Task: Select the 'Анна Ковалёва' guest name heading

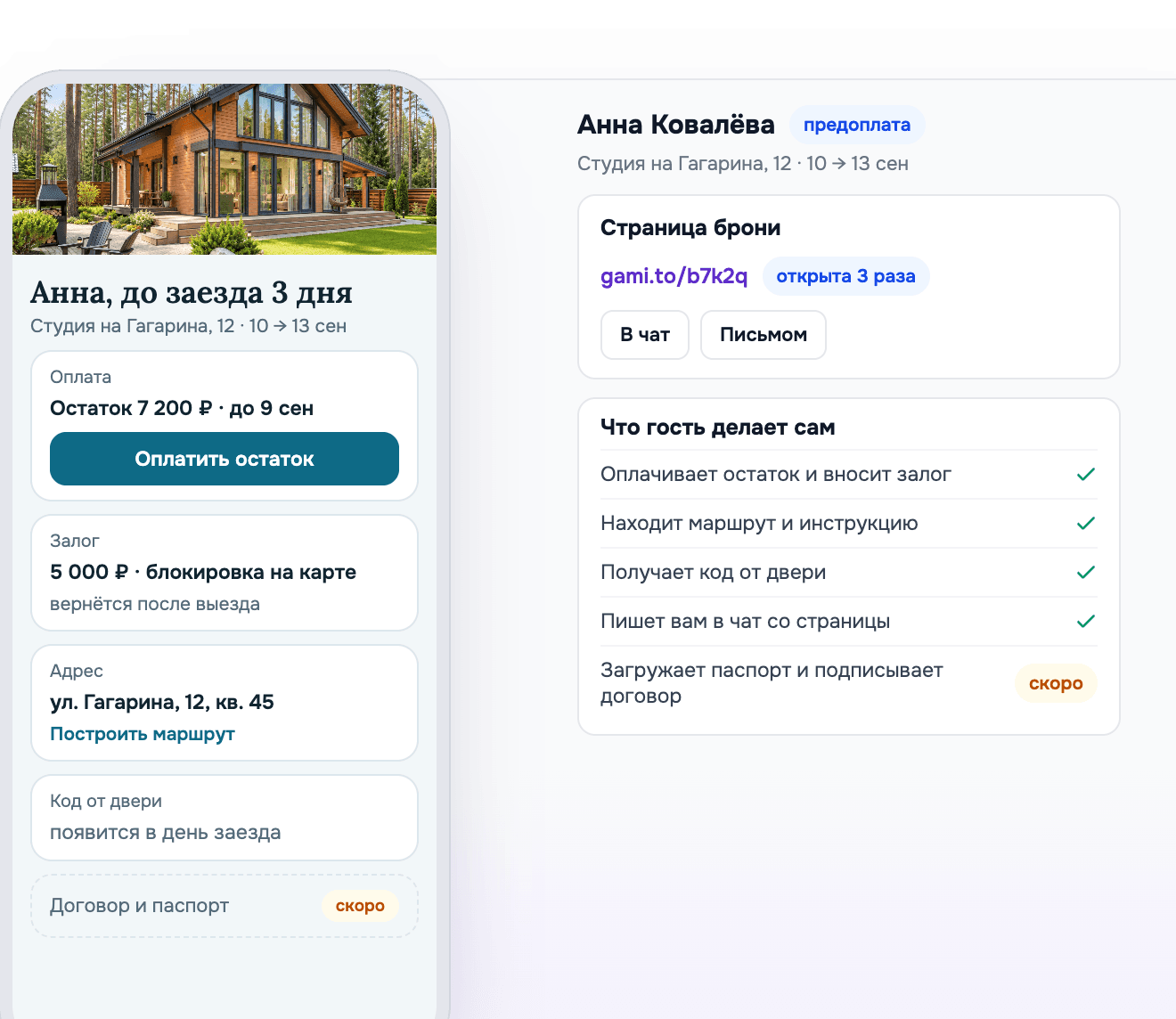Action: 676,125
